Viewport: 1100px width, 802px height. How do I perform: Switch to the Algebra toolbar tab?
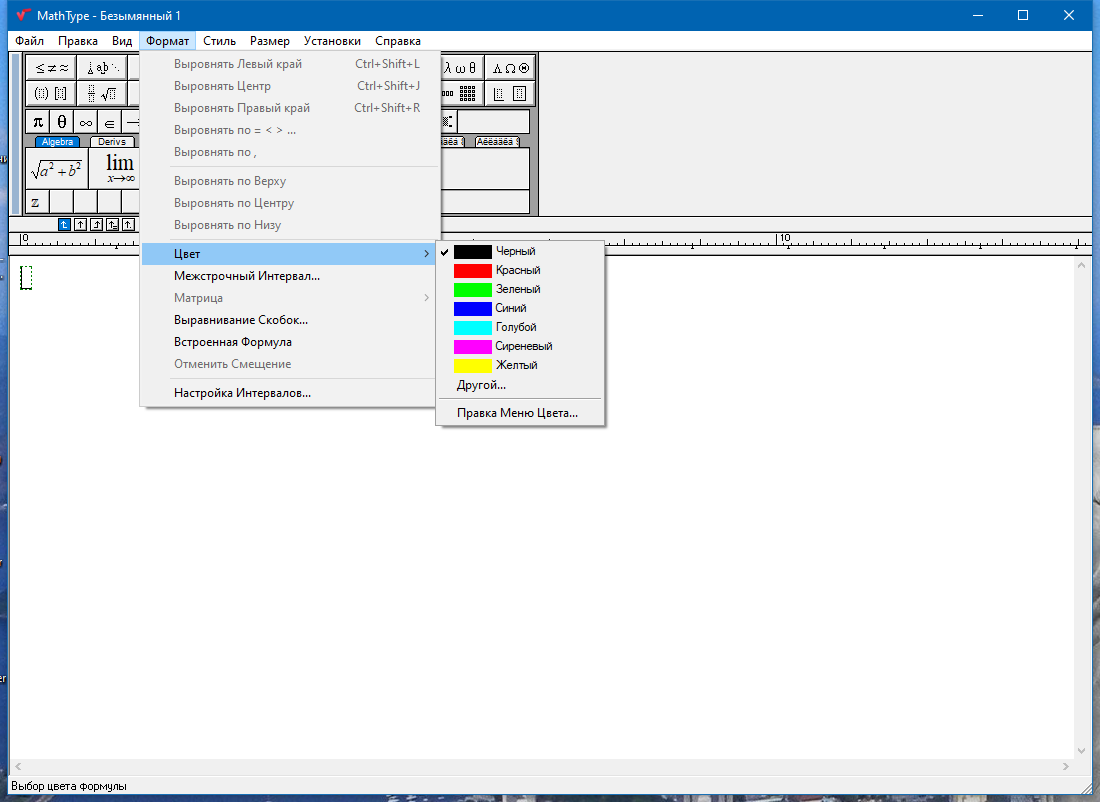click(x=58, y=142)
